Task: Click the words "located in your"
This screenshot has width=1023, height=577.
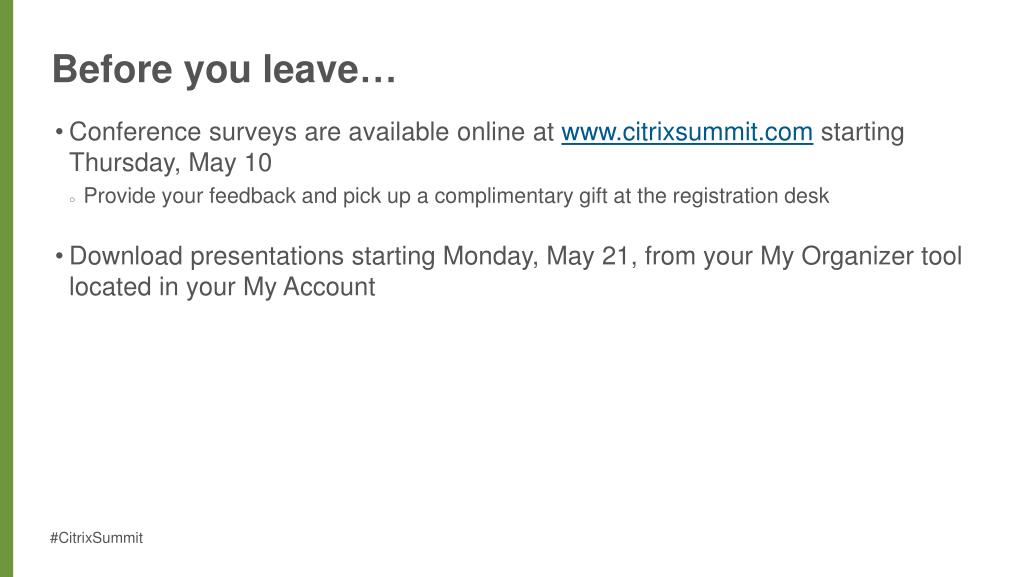Action: pos(152,287)
